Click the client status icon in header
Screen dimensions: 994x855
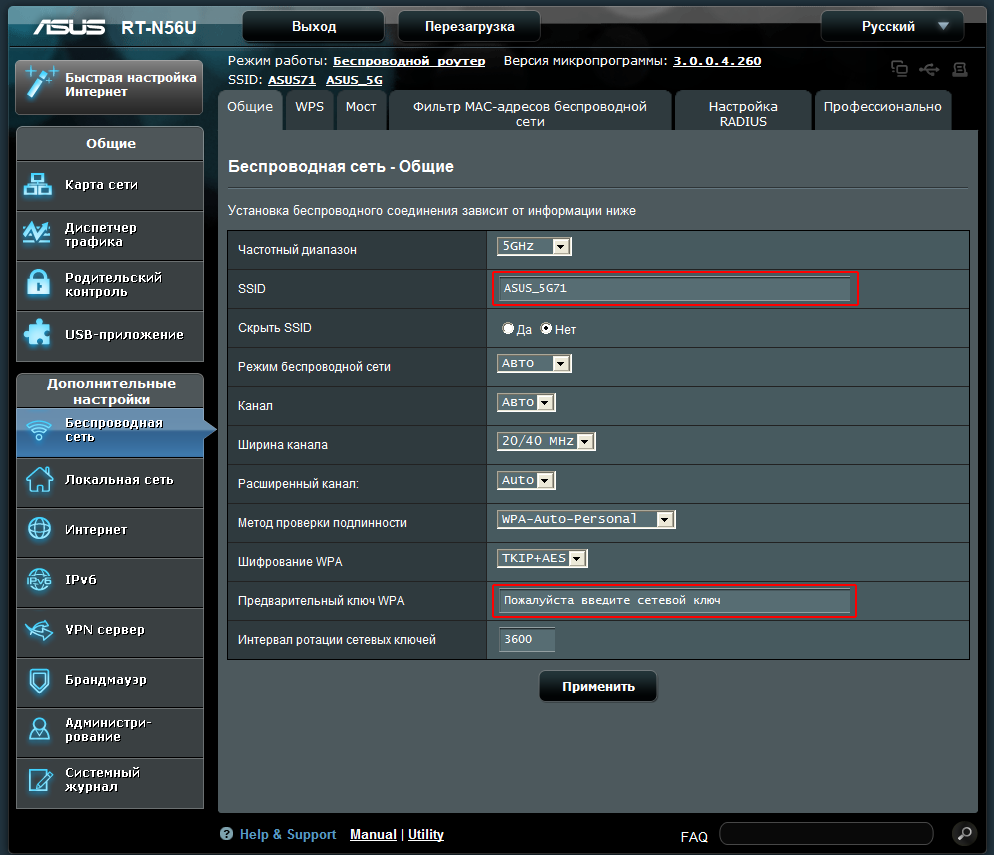click(x=899, y=68)
